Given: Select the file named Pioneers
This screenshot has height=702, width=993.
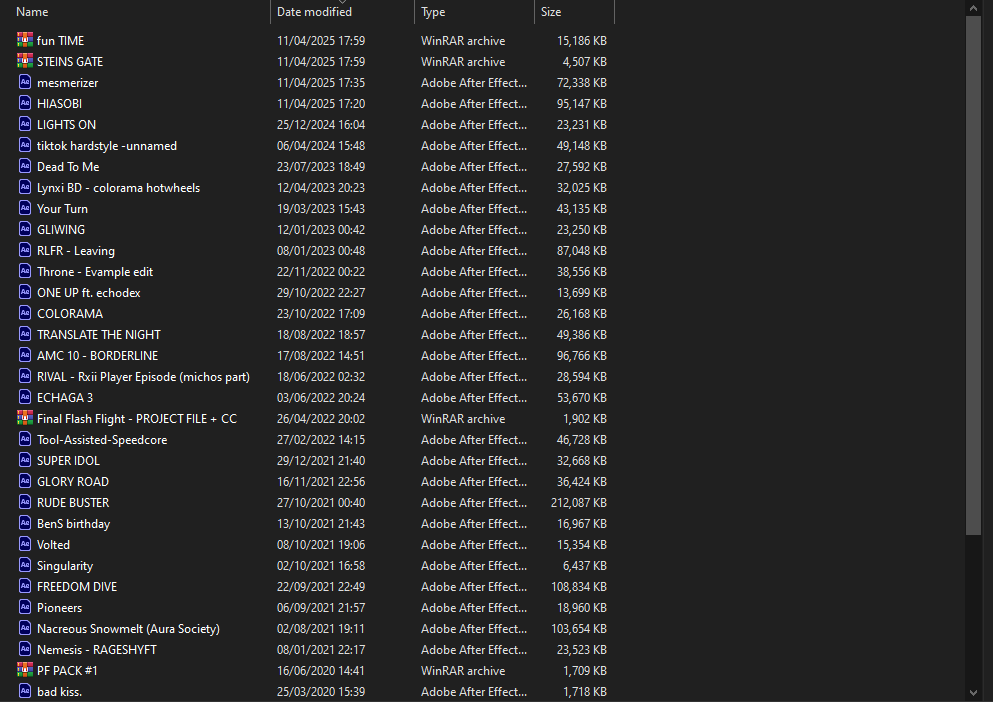Looking at the screenshot, I should (60, 607).
